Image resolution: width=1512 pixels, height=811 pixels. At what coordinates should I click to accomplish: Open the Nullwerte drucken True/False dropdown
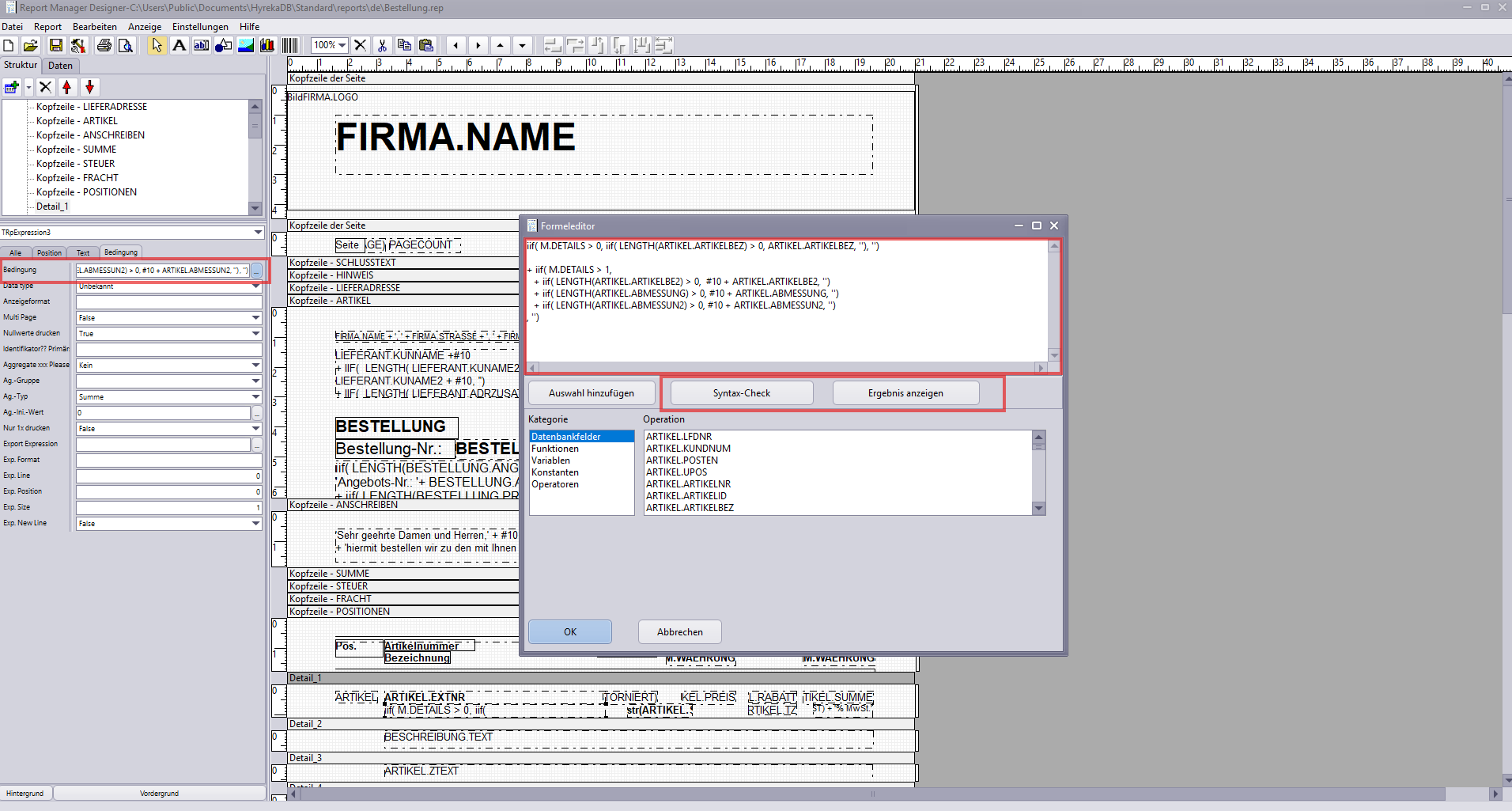coord(255,334)
